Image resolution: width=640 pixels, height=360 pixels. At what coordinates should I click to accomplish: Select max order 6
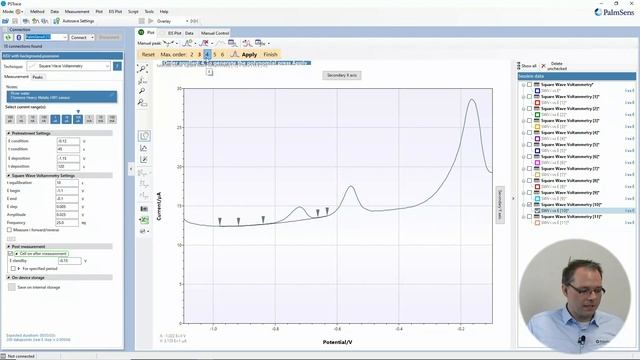click(x=222, y=54)
